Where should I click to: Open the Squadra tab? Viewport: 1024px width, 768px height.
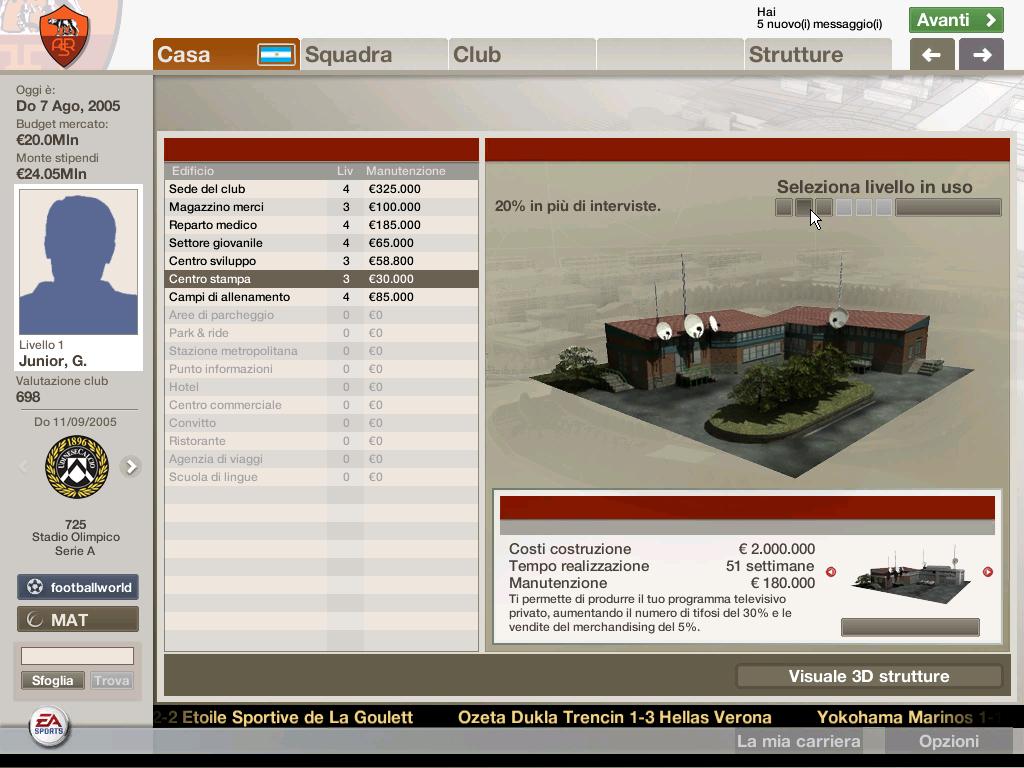click(374, 54)
